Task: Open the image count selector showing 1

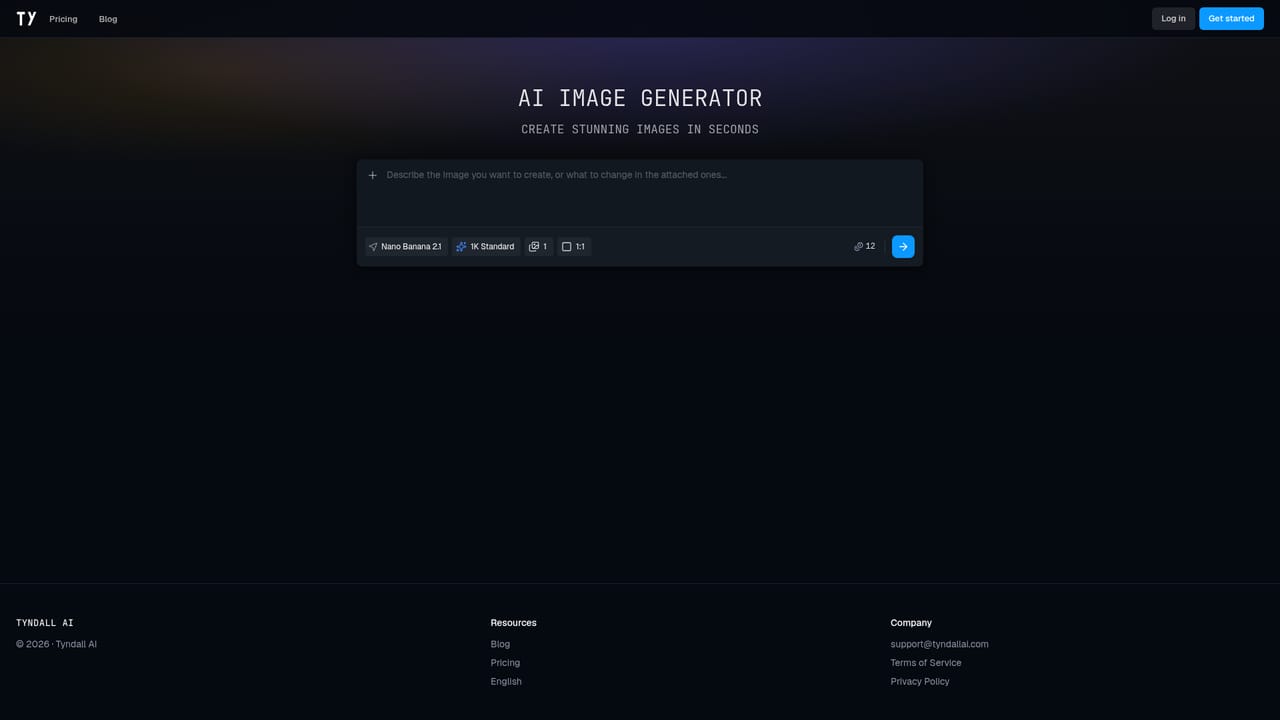Action: (x=538, y=247)
